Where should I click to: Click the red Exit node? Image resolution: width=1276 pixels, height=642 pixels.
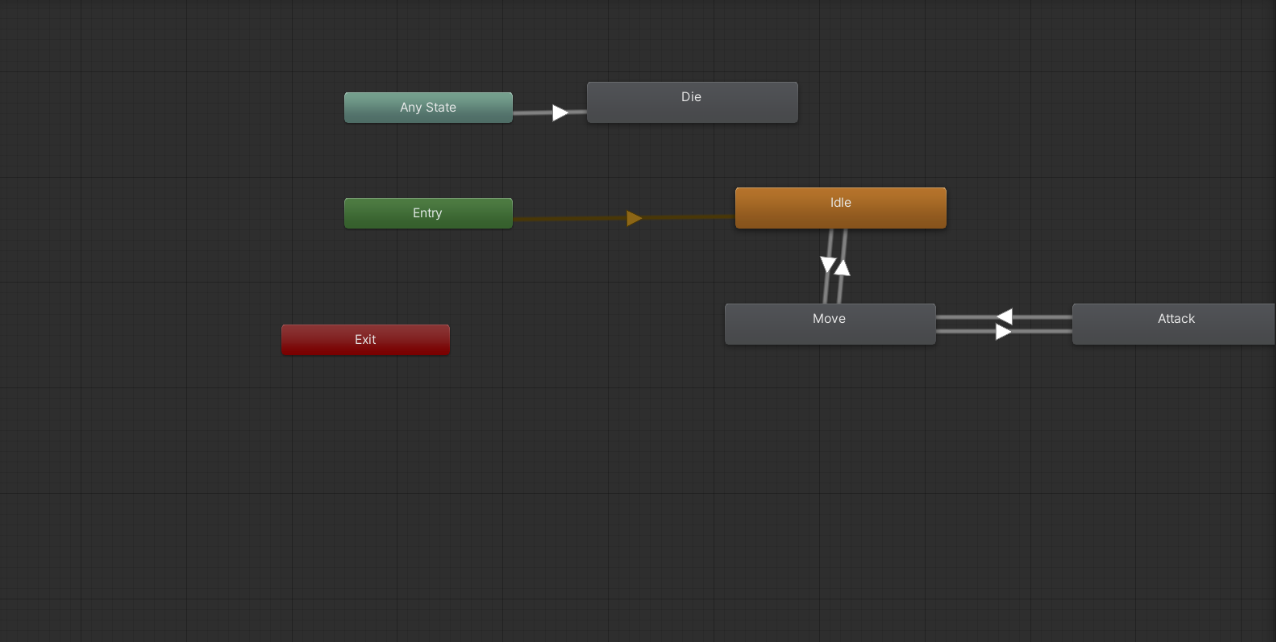(365, 339)
